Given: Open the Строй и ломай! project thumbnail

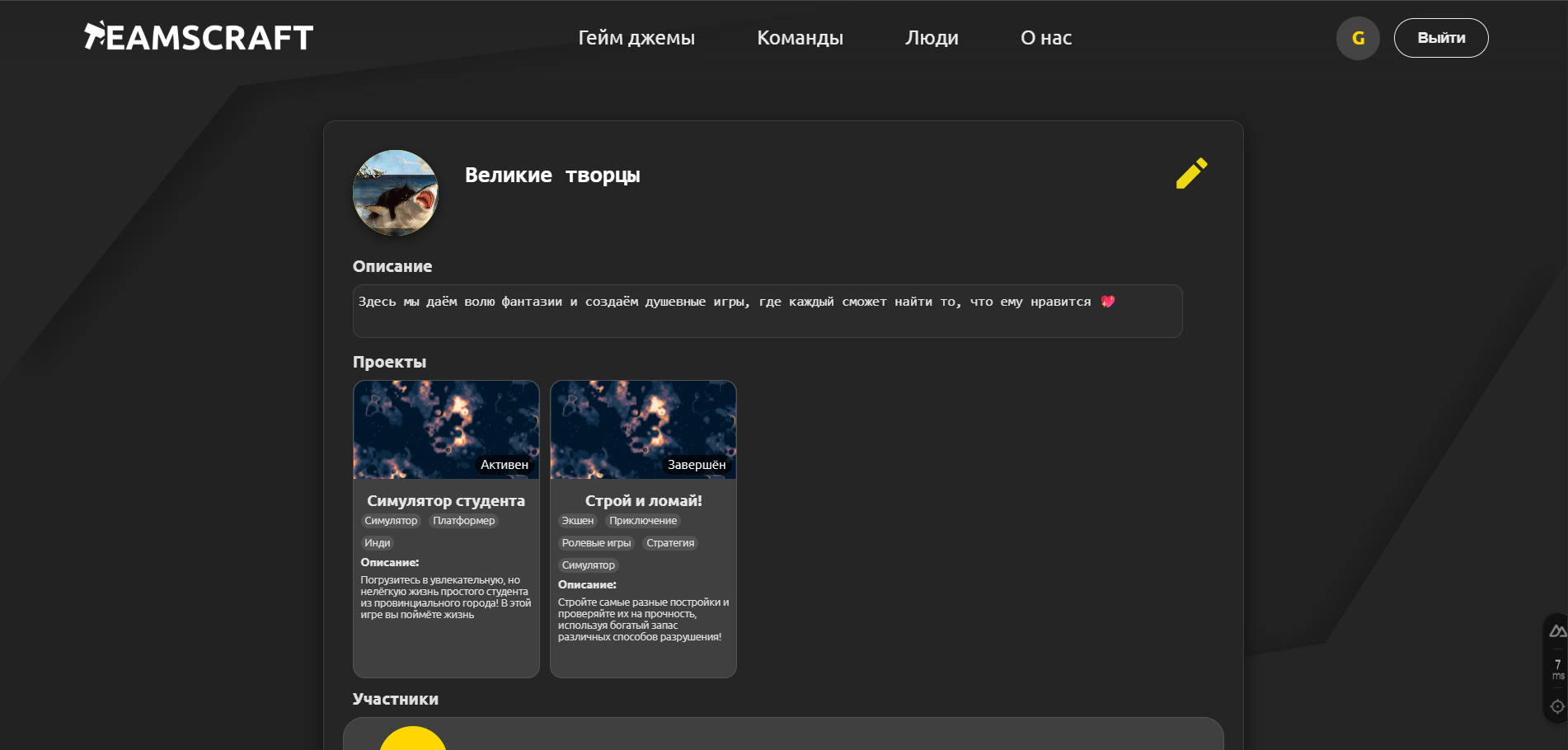Looking at the screenshot, I should click(643, 429).
